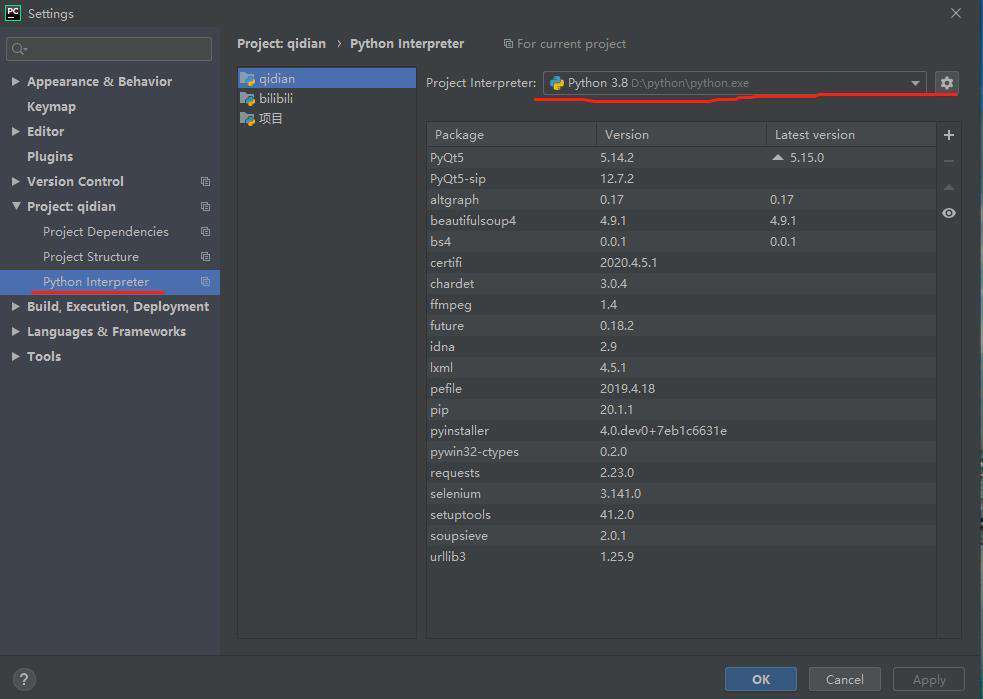Sort by Latest version column header

click(x=851, y=135)
